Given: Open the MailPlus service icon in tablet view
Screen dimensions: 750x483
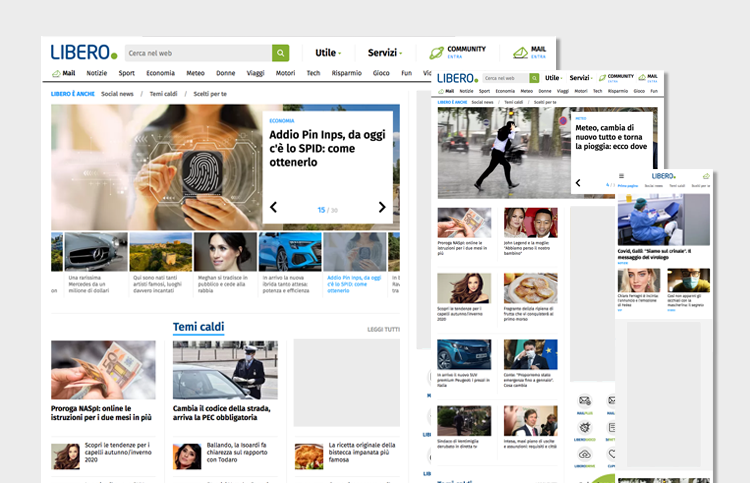Looking at the screenshot, I should point(585,401).
